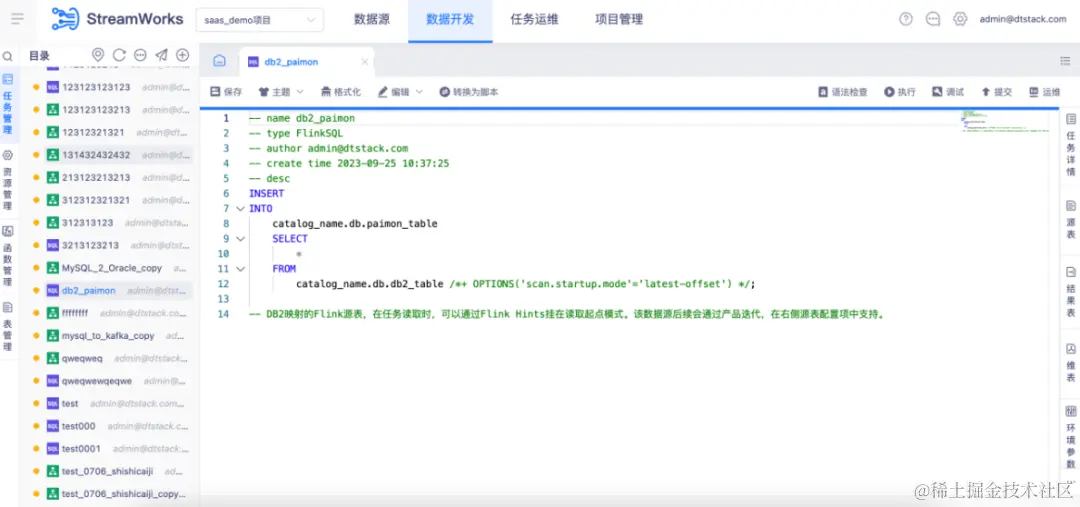Click 转换为脚本 button

(x=468, y=92)
